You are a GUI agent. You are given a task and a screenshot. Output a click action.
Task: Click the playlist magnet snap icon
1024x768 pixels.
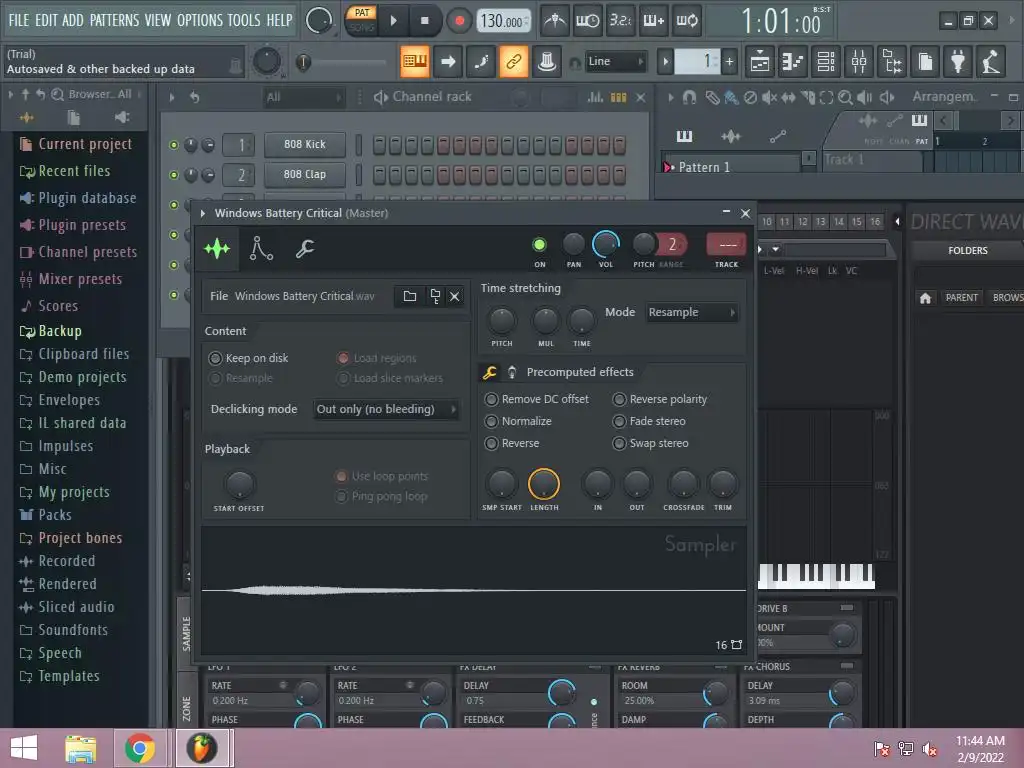(x=689, y=97)
